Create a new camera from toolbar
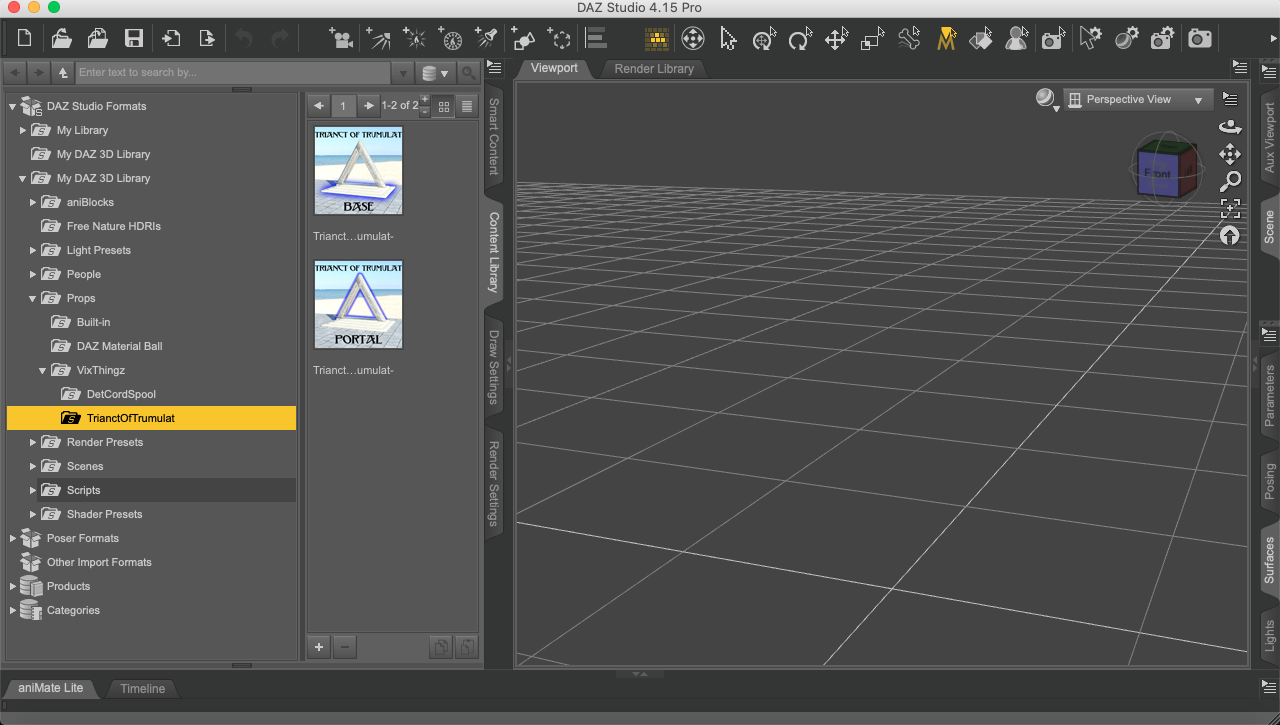1280x725 pixels. click(342, 39)
